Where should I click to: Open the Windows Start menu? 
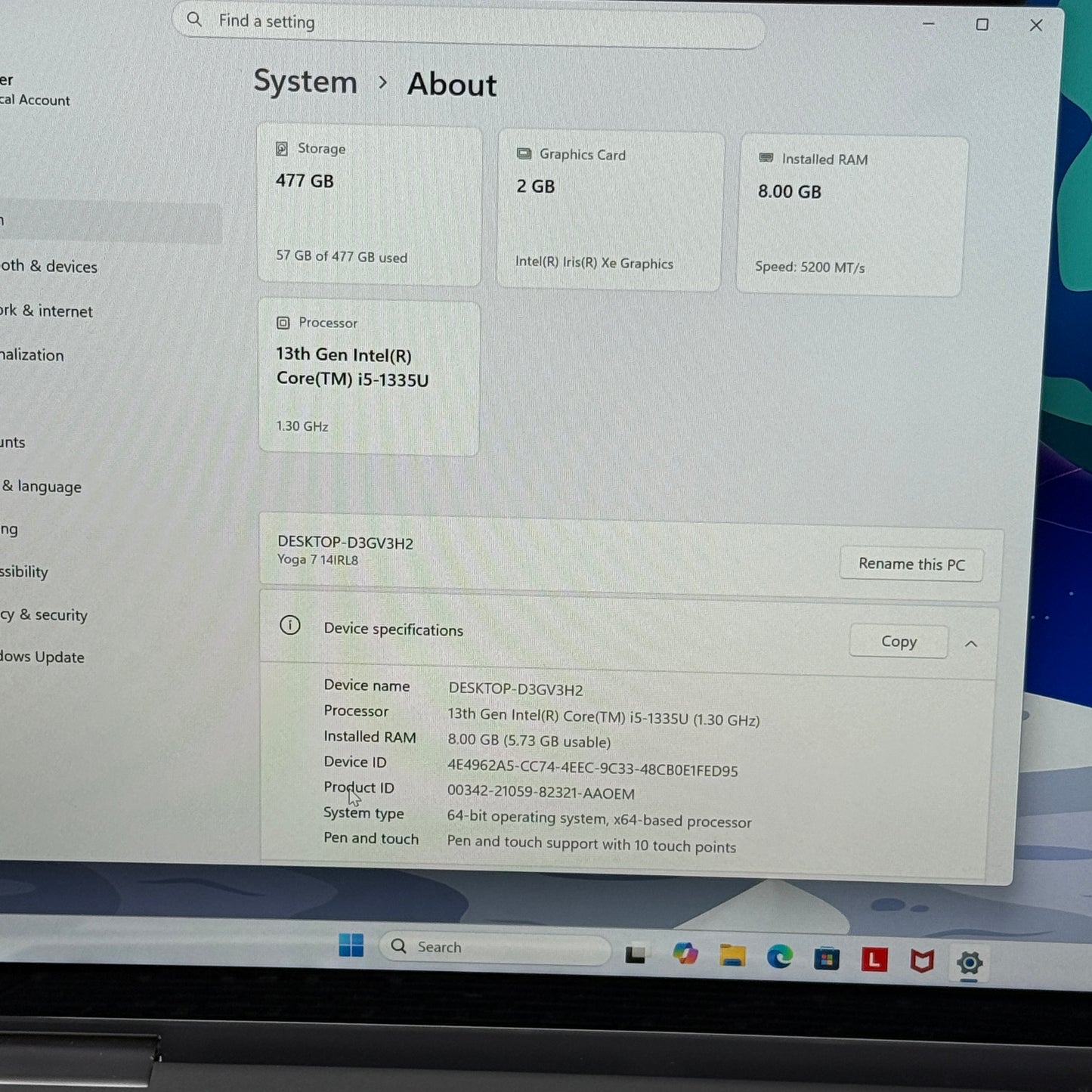click(x=351, y=945)
